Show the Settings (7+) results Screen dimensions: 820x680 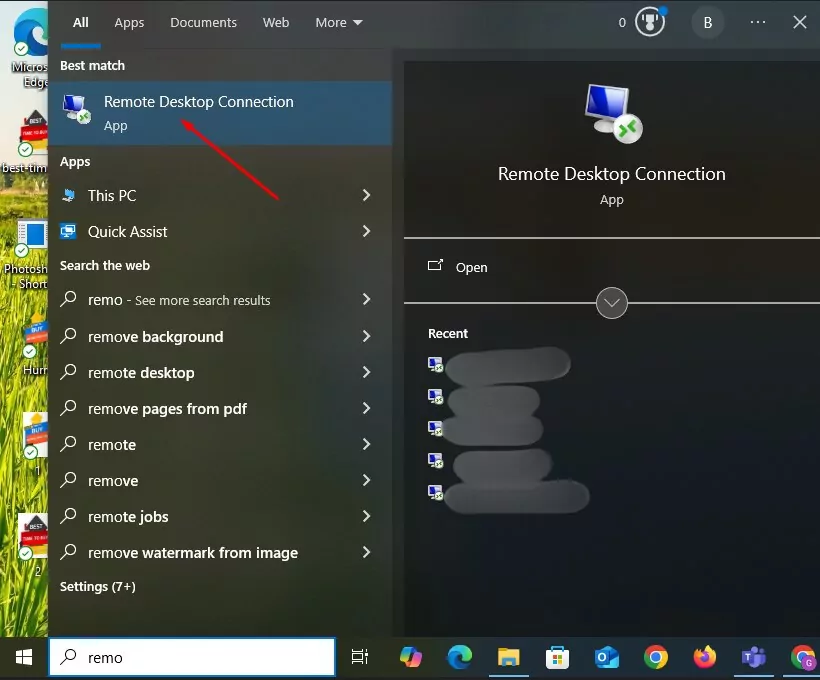pyautogui.click(x=98, y=586)
